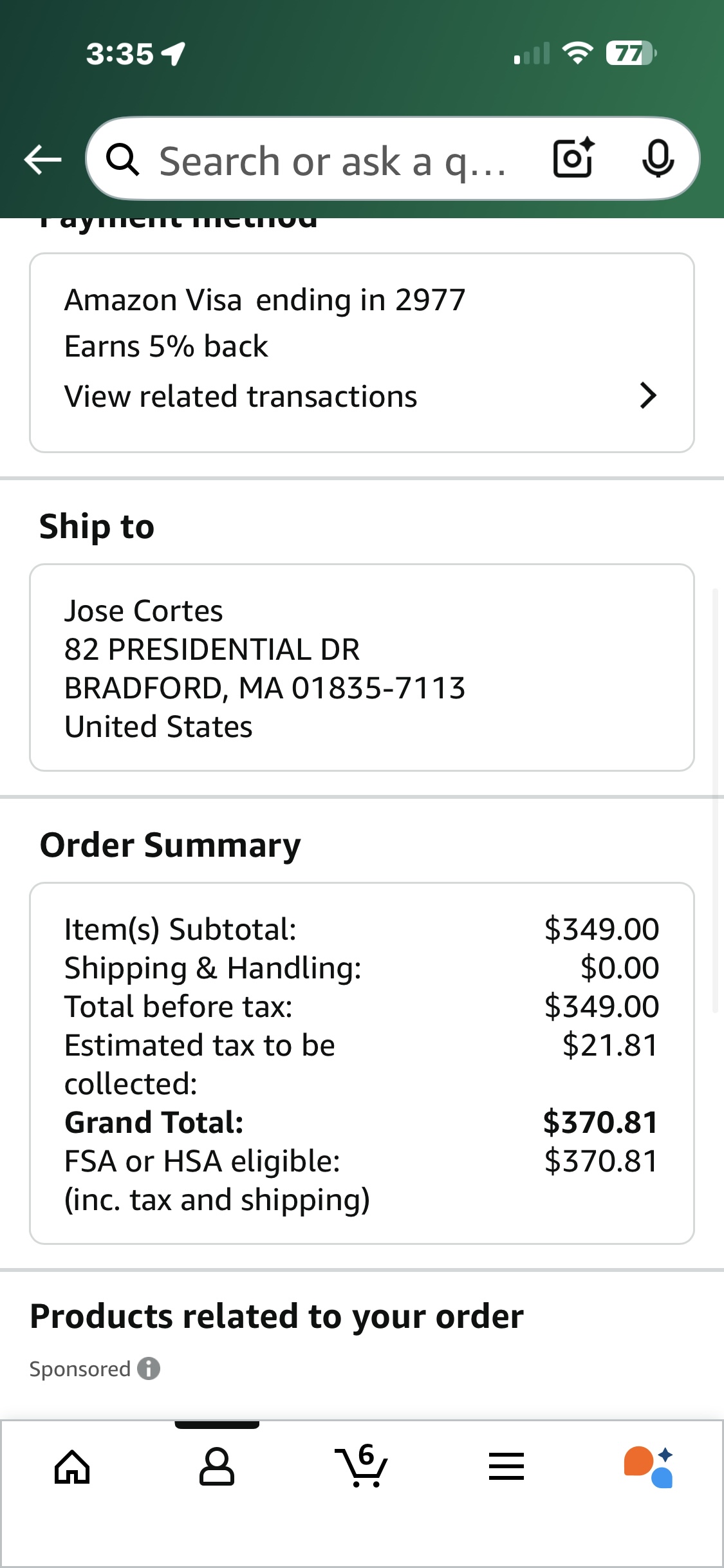Tap the Sponsored info icon
The image size is (724, 1568).
149,1368
